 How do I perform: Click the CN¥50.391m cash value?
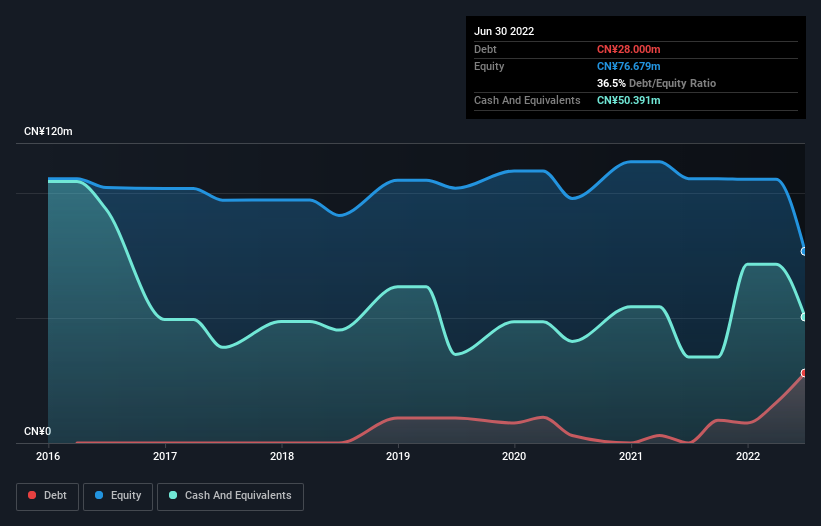[629, 100]
